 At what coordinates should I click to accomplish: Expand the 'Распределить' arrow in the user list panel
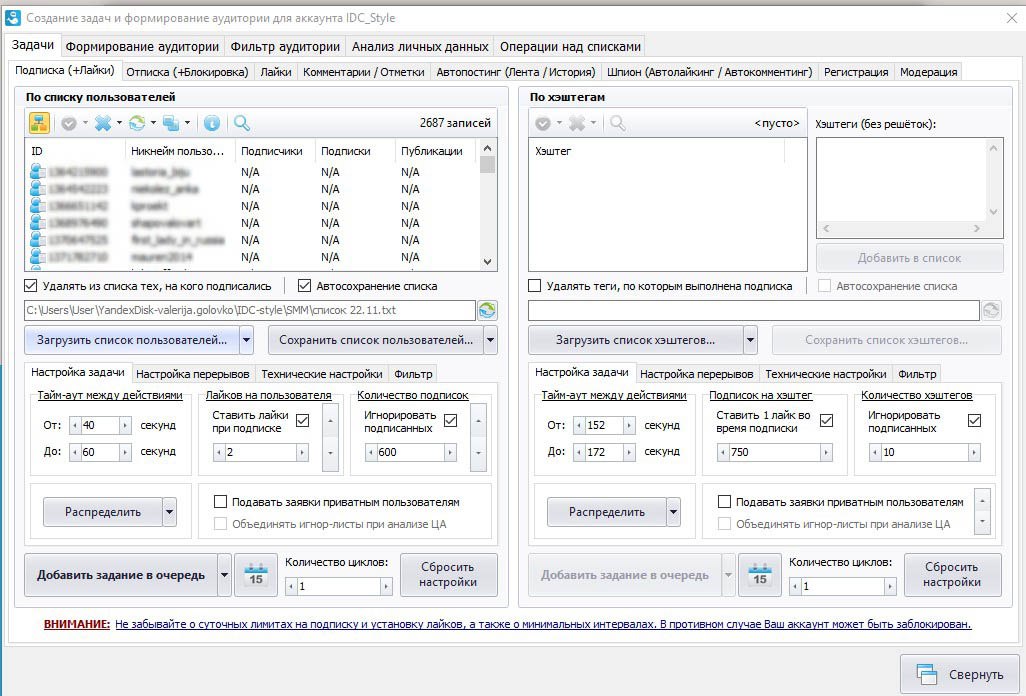[x=169, y=512]
